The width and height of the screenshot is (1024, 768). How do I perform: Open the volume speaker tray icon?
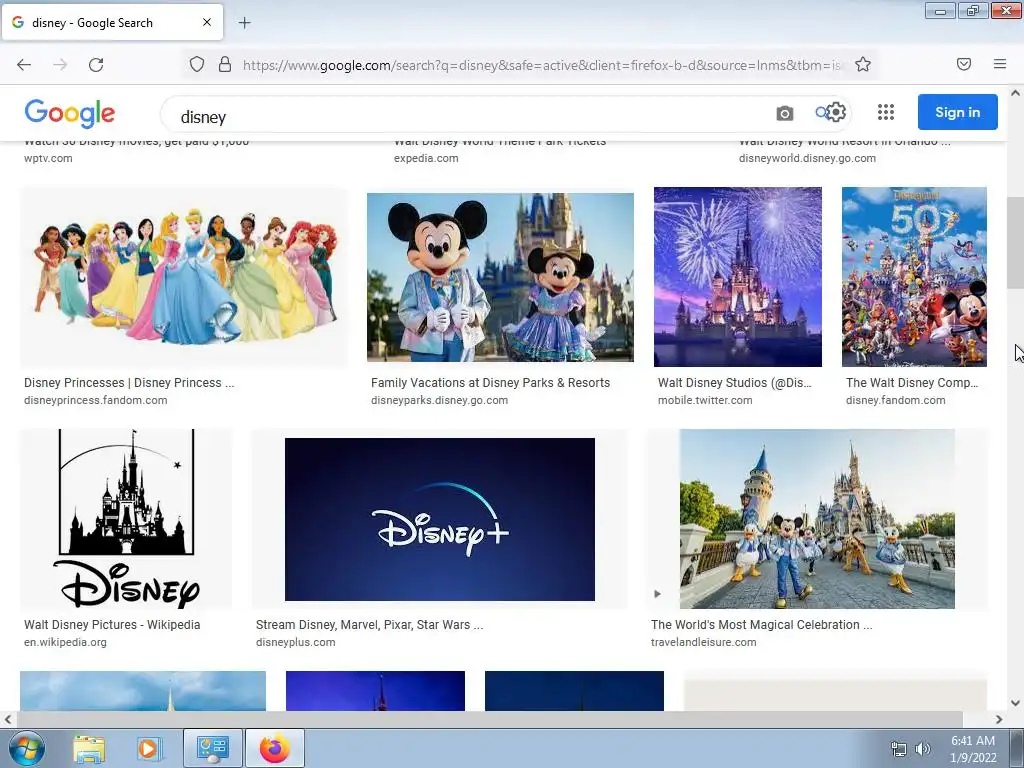coord(922,749)
